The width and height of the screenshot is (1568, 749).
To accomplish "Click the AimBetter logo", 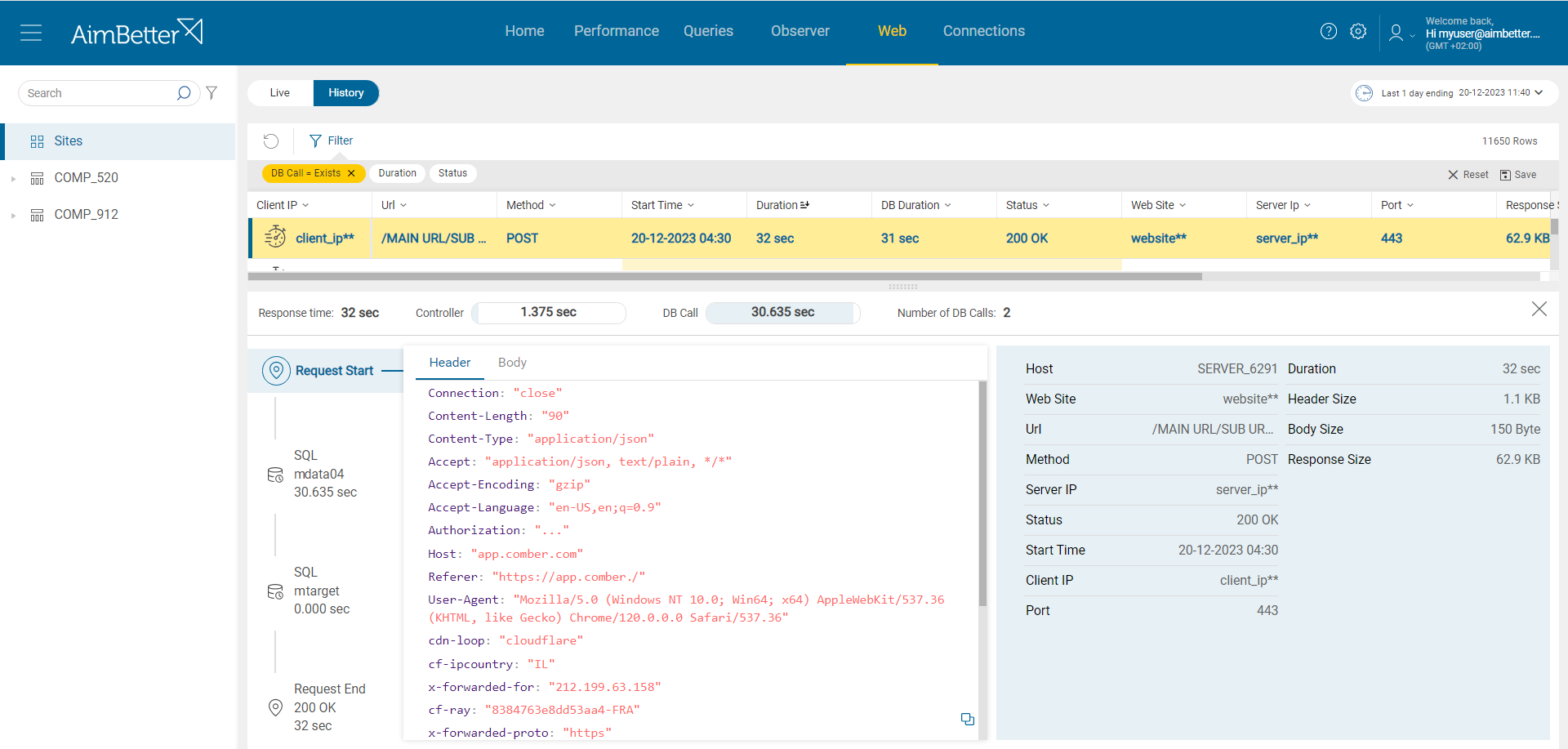I will (137, 33).
